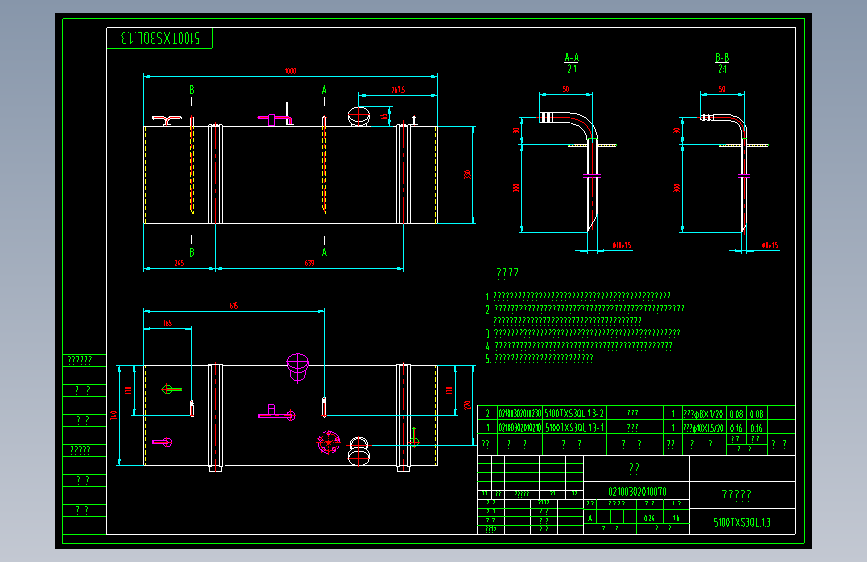Select the magenta filler neck circle in the plan view
The image size is (867, 562).
297,367
